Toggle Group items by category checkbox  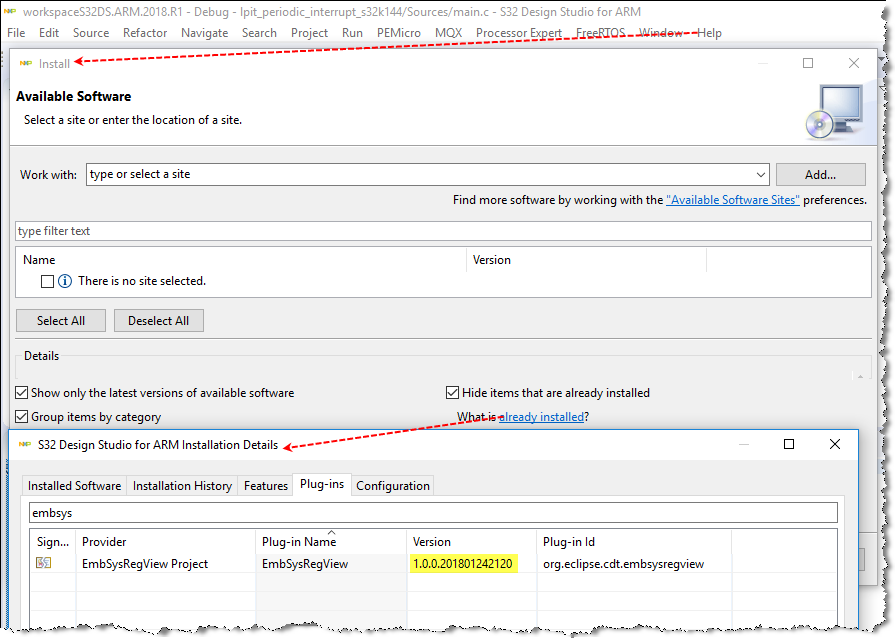22,417
